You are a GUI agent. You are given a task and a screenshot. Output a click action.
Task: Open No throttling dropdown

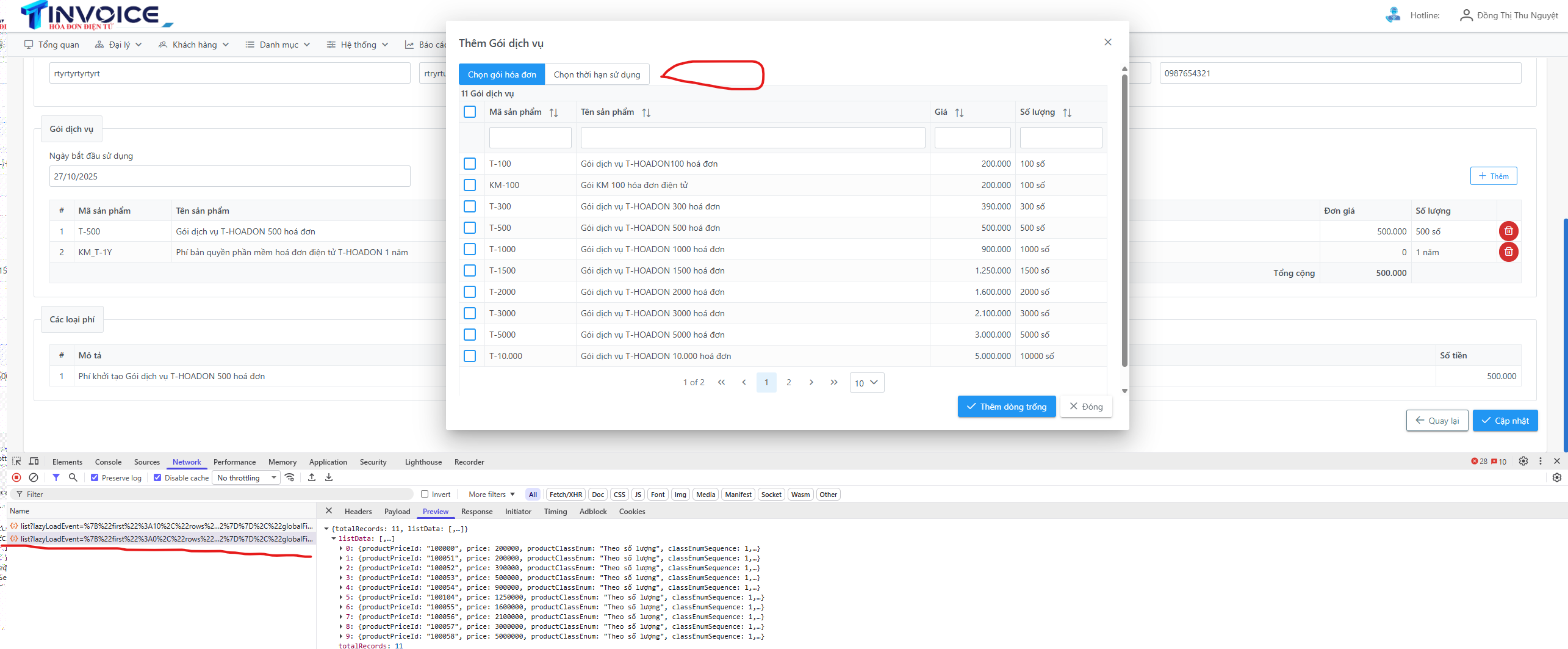point(246,477)
